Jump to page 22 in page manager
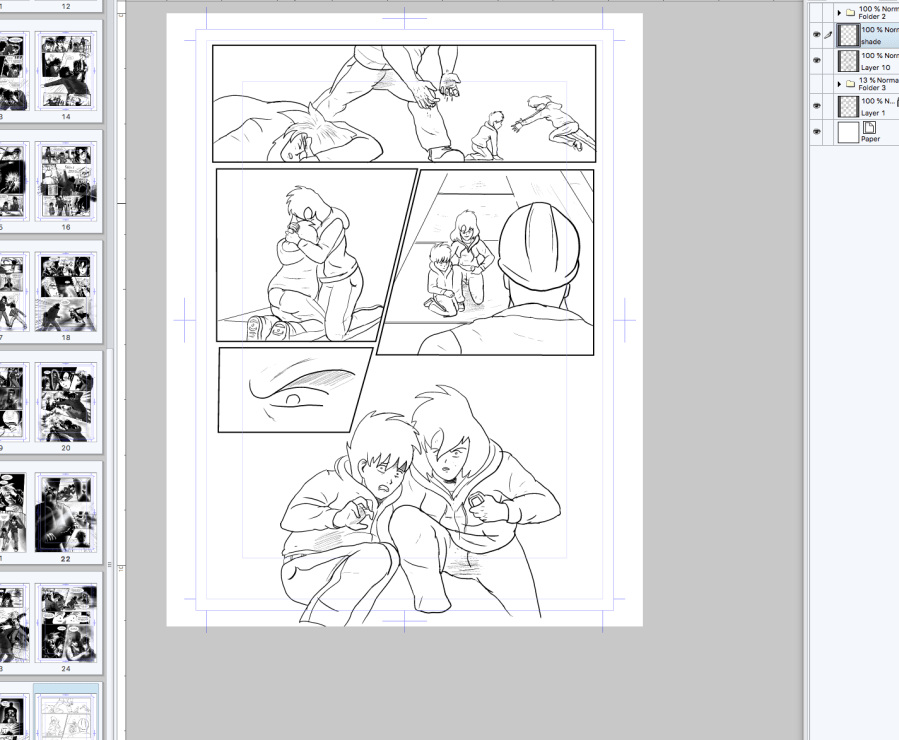Image resolution: width=899 pixels, height=740 pixels. tap(66, 513)
